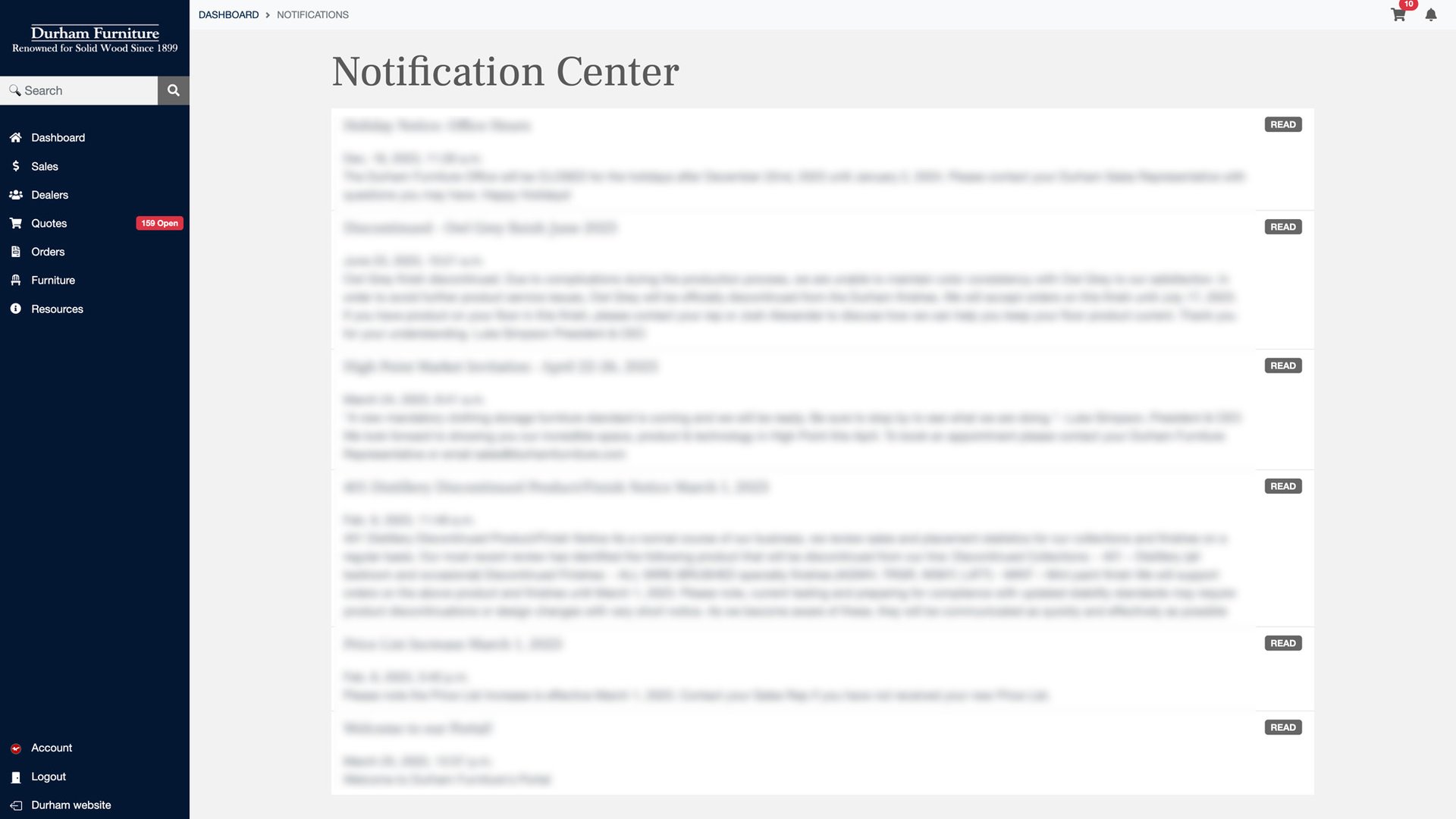
Task: Open the Resources section
Action: pyautogui.click(x=57, y=309)
